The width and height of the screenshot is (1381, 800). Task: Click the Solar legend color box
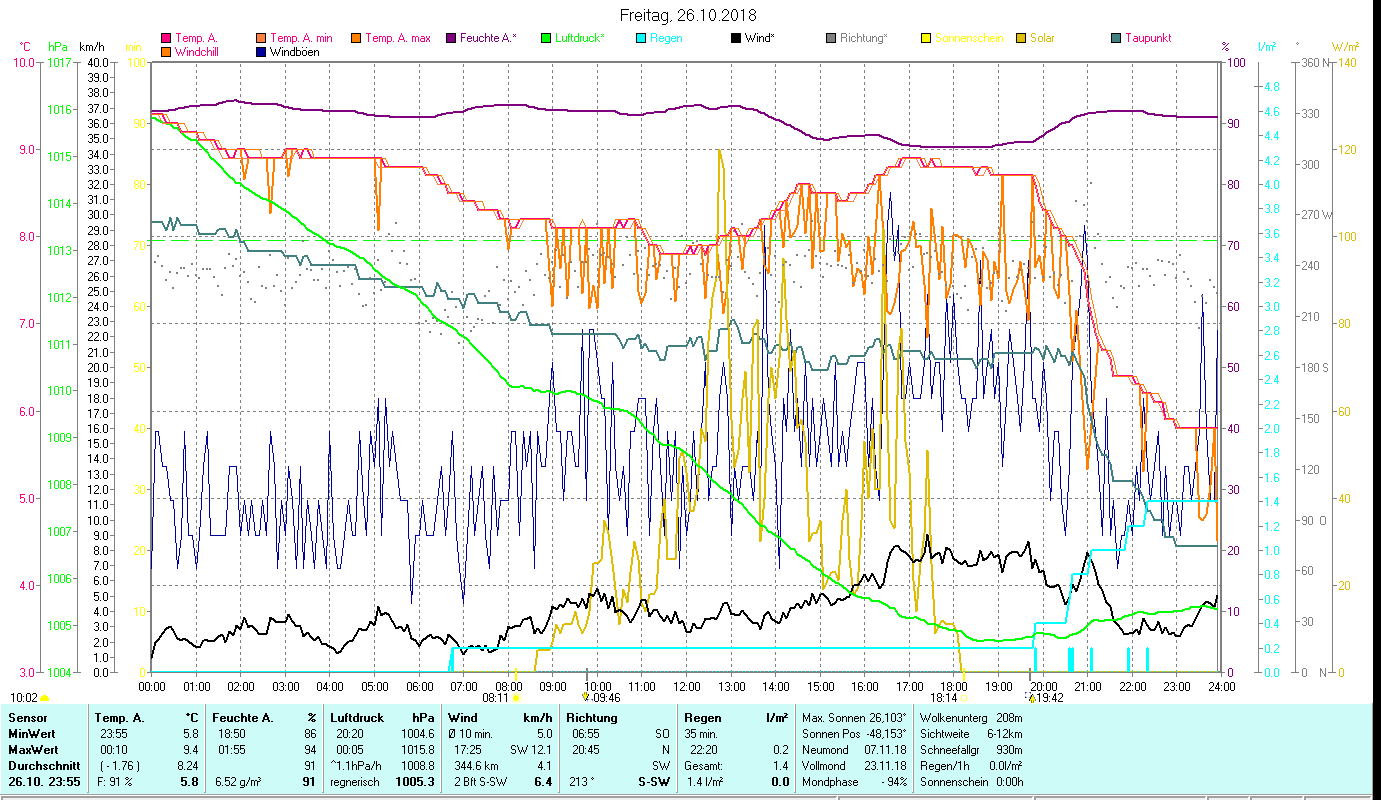coord(1020,38)
